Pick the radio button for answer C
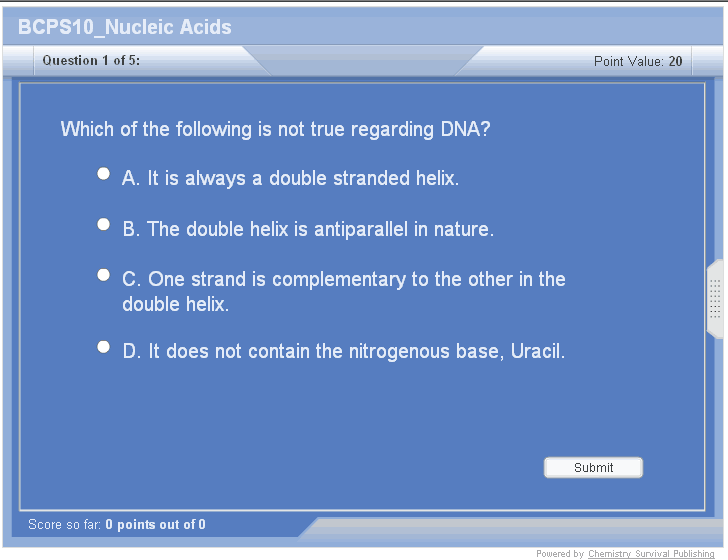 point(103,275)
